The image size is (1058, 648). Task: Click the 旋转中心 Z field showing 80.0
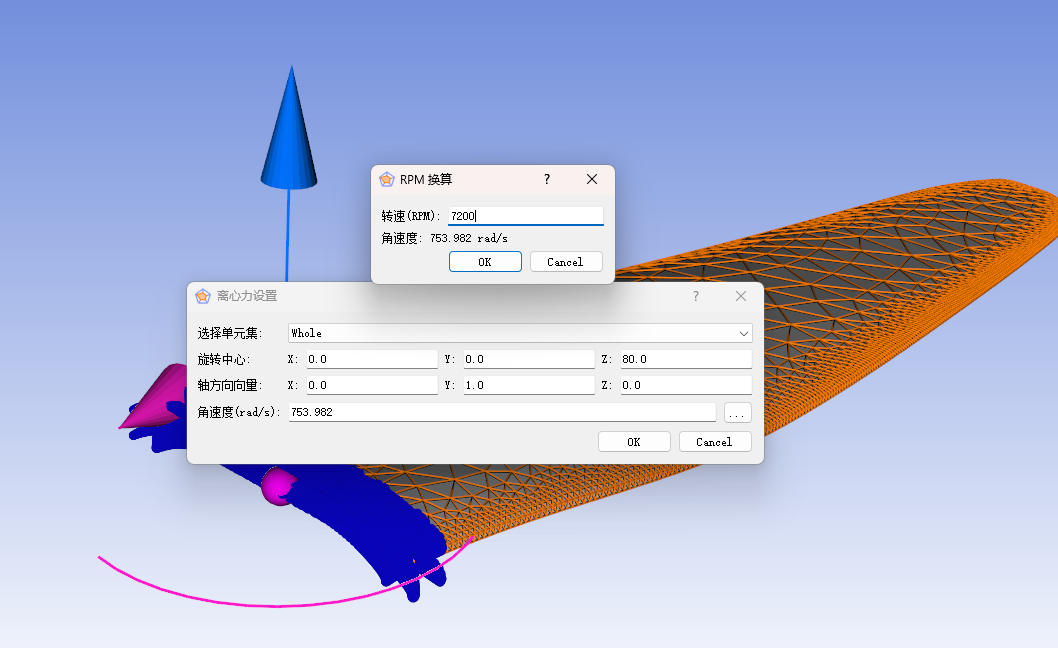(x=686, y=359)
